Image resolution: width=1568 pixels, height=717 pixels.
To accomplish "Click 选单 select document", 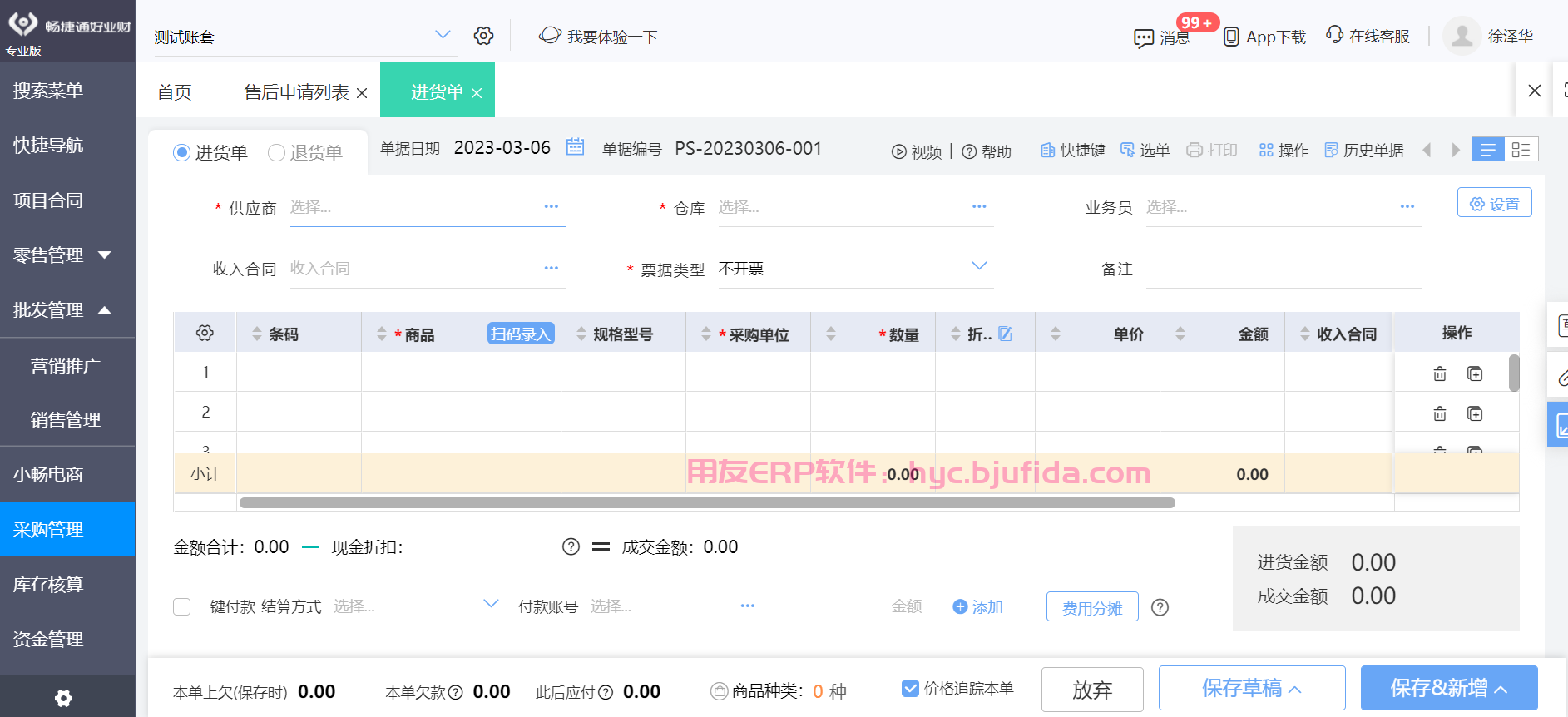I will coord(1145,150).
